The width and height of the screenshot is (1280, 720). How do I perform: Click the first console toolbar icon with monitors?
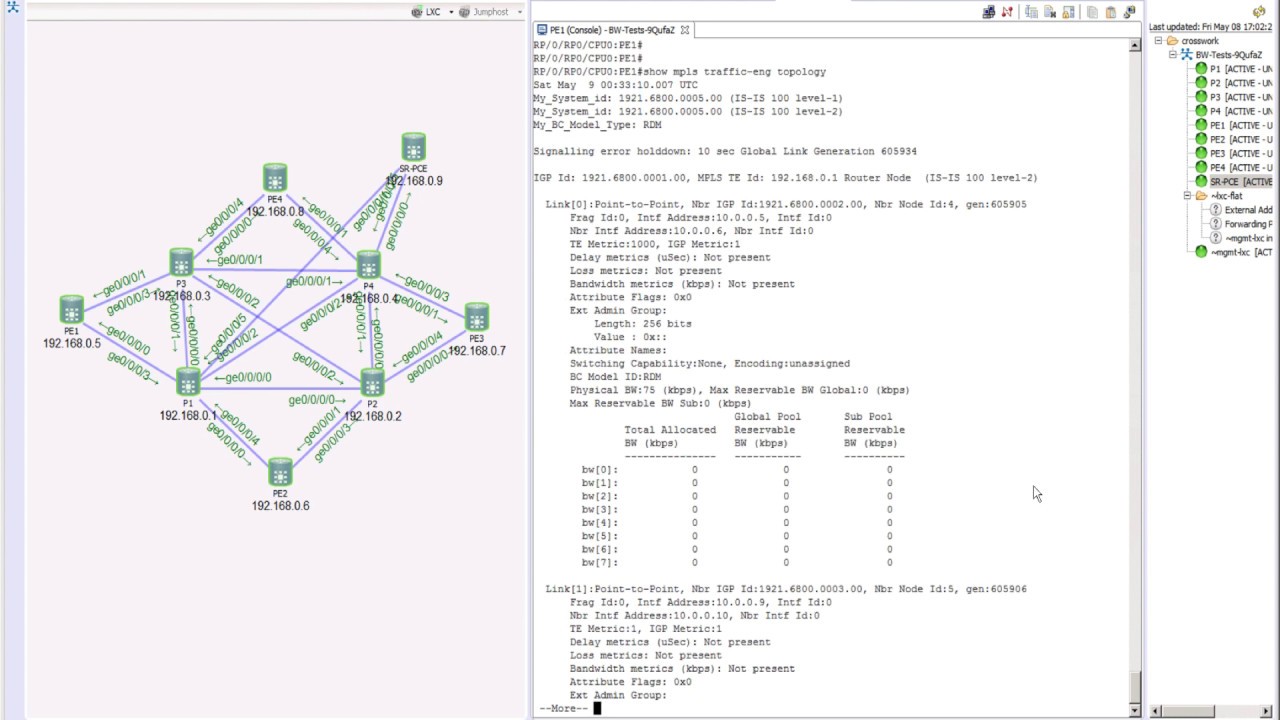(989, 12)
